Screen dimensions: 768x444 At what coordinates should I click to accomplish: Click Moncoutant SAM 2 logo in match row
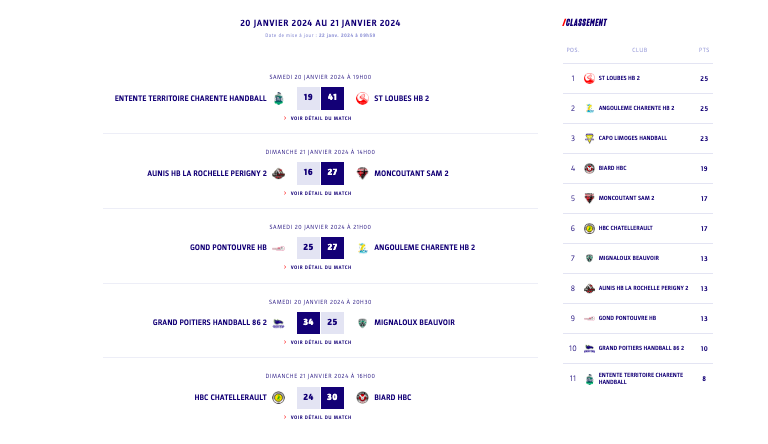pos(362,173)
